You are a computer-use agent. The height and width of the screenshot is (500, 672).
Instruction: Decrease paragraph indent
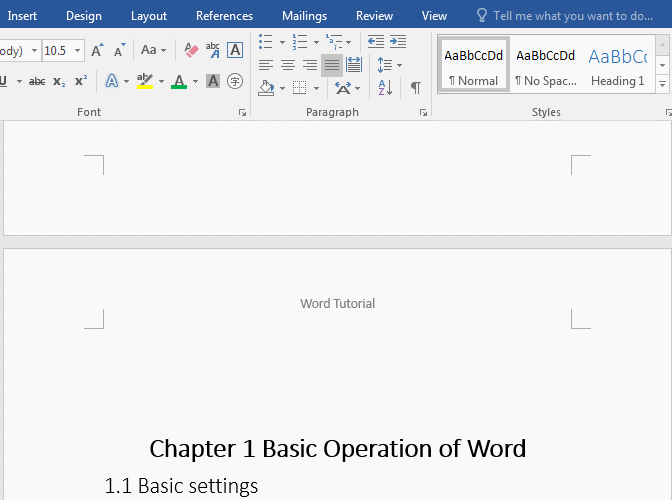click(376, 42)
